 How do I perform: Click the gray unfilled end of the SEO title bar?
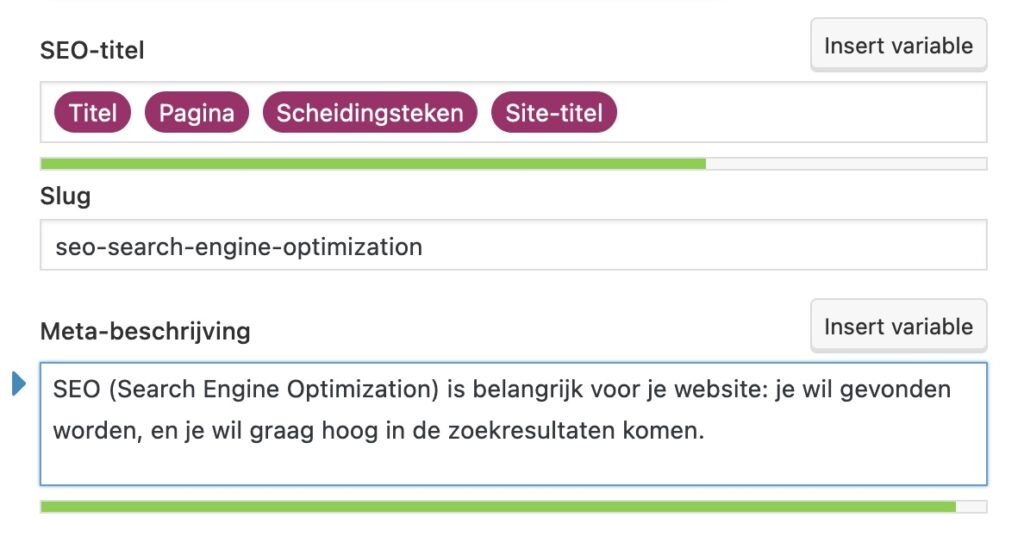coord(846,164)
